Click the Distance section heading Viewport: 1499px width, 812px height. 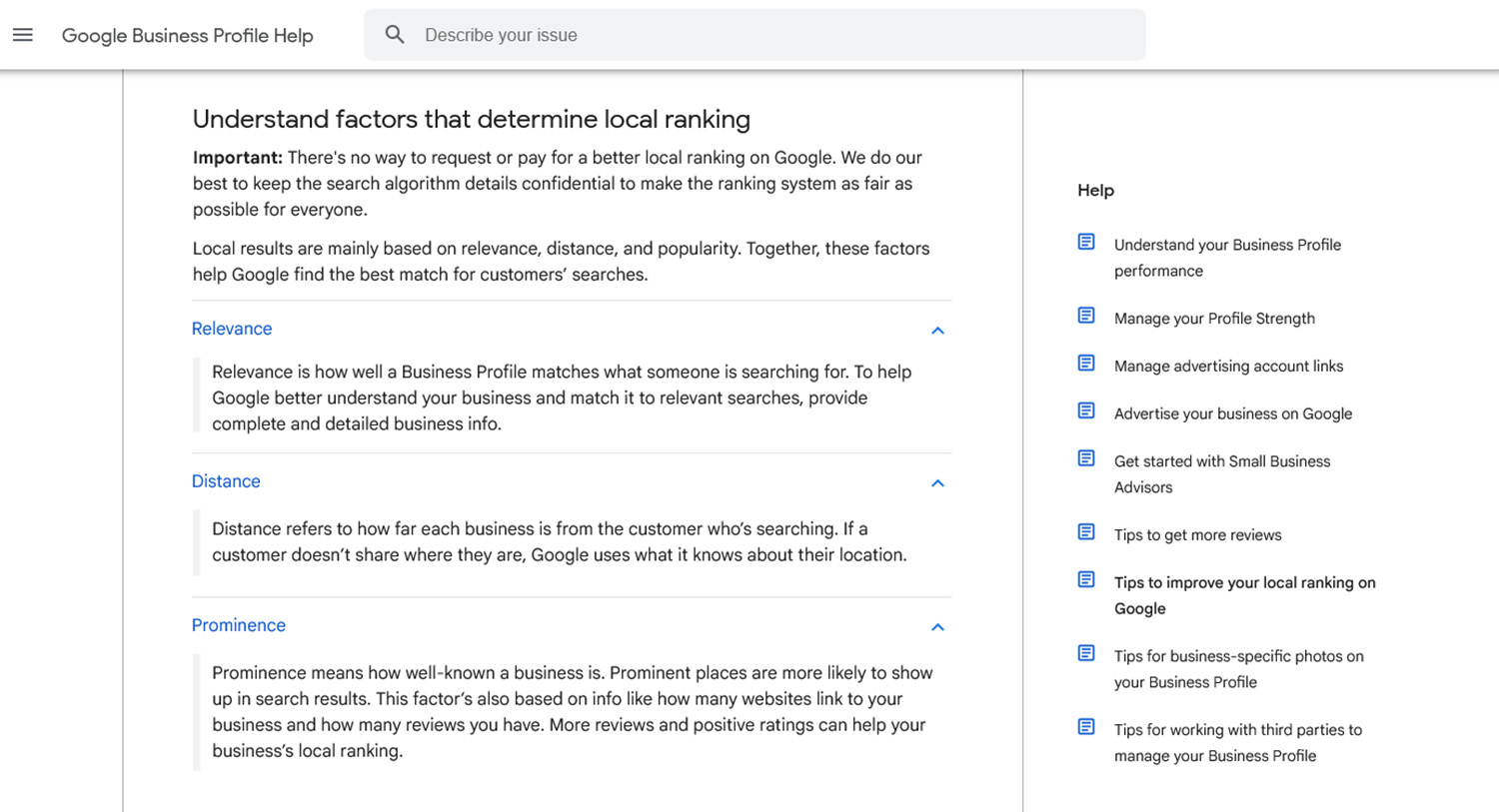pyautogui.click(x=226, y=481)
